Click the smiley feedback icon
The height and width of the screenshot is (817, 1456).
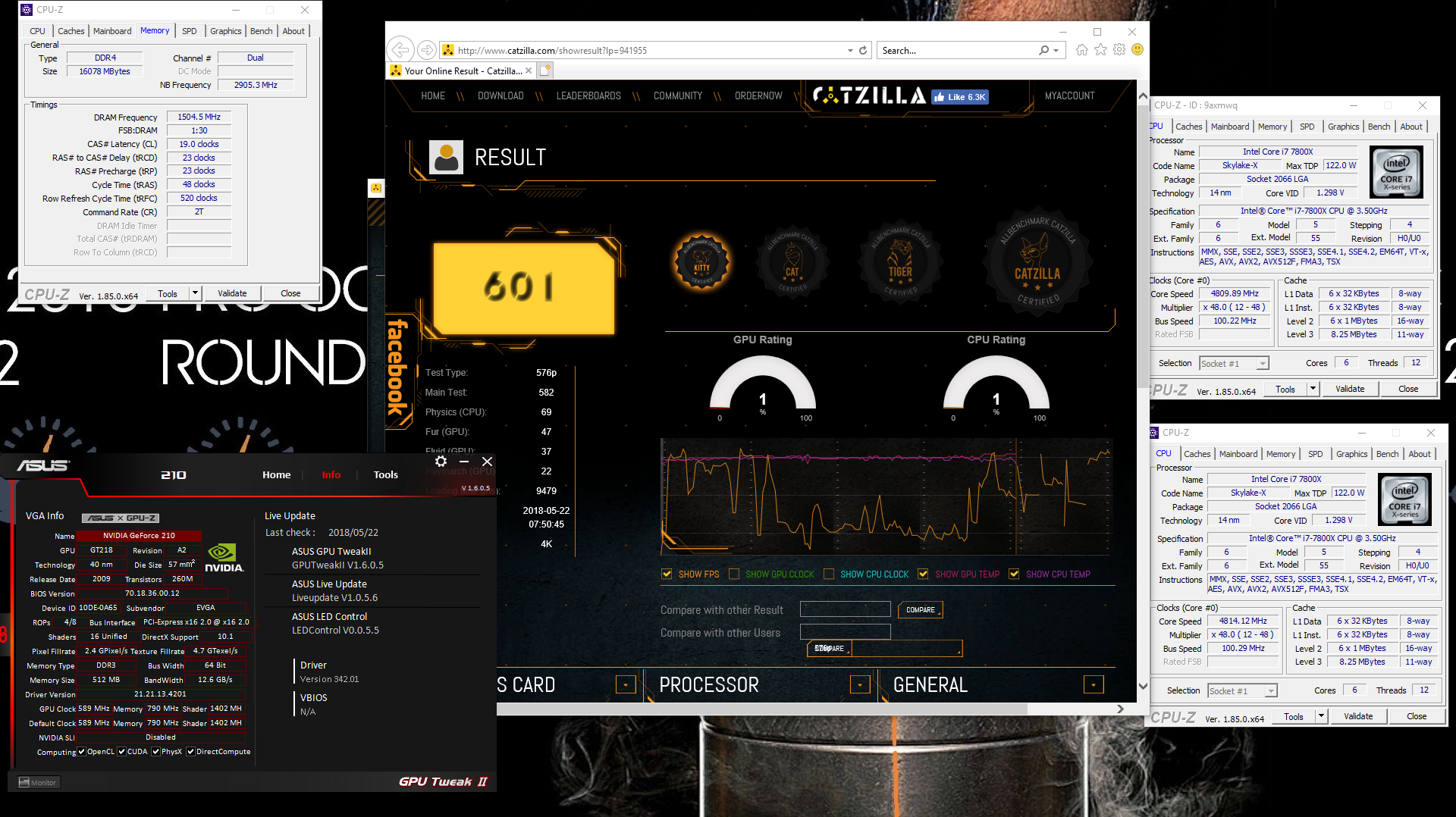(x=1137, y=49)
